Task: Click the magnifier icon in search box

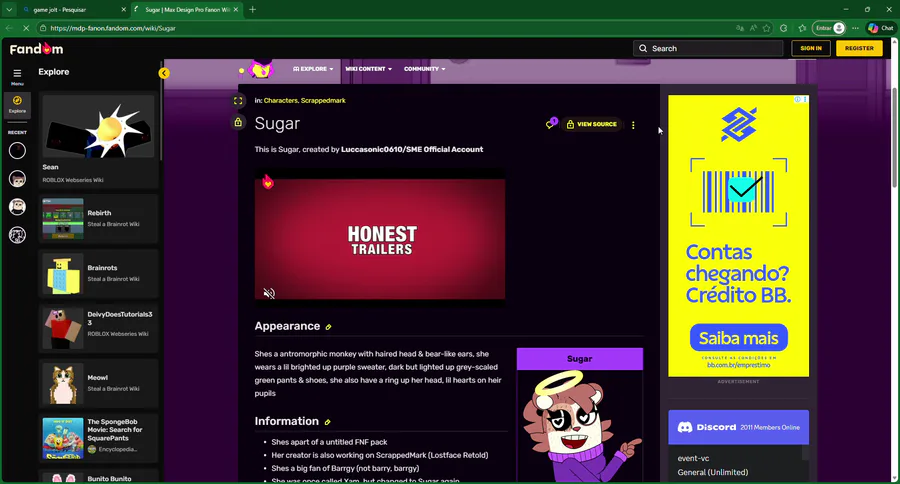Action: coord(643,49)
